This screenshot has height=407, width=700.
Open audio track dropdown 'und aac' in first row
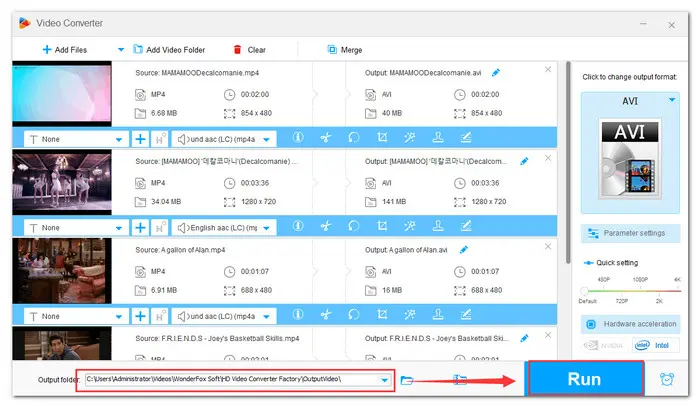(225, 139)
